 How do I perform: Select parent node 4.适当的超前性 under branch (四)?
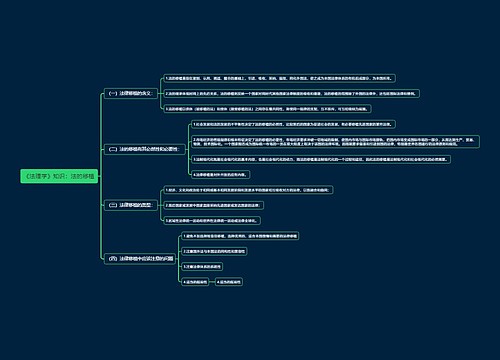195,282
